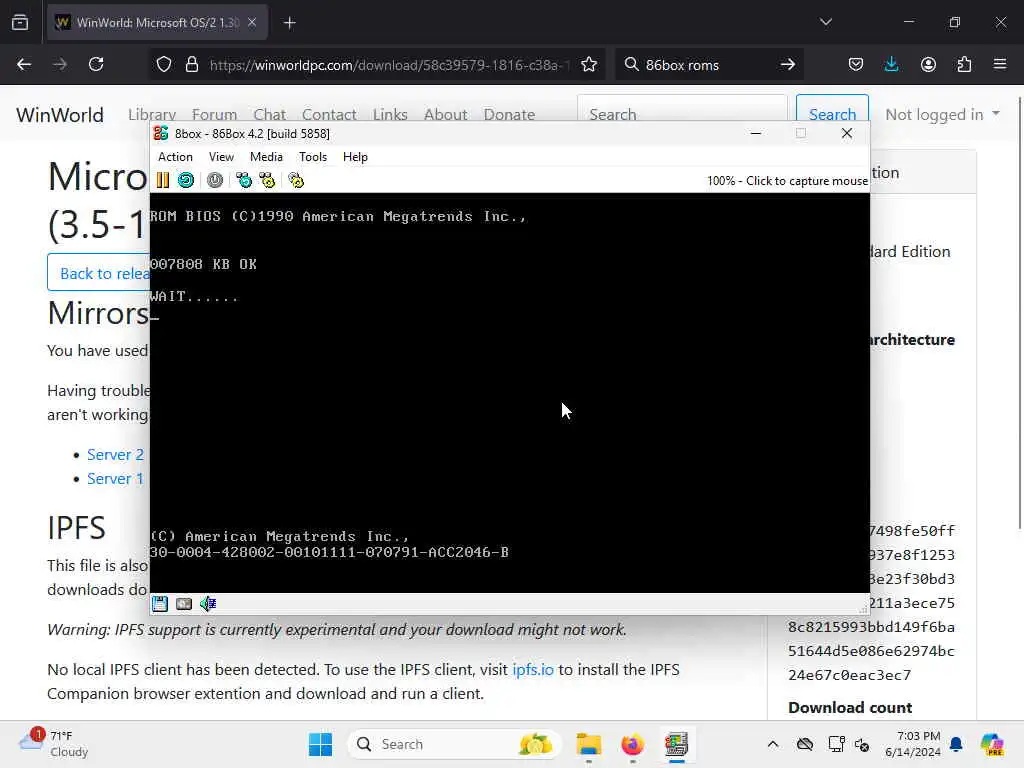Open Firefox application menu
Image resolution: width=1024 pixels, height=768 pixels.
1000,65
